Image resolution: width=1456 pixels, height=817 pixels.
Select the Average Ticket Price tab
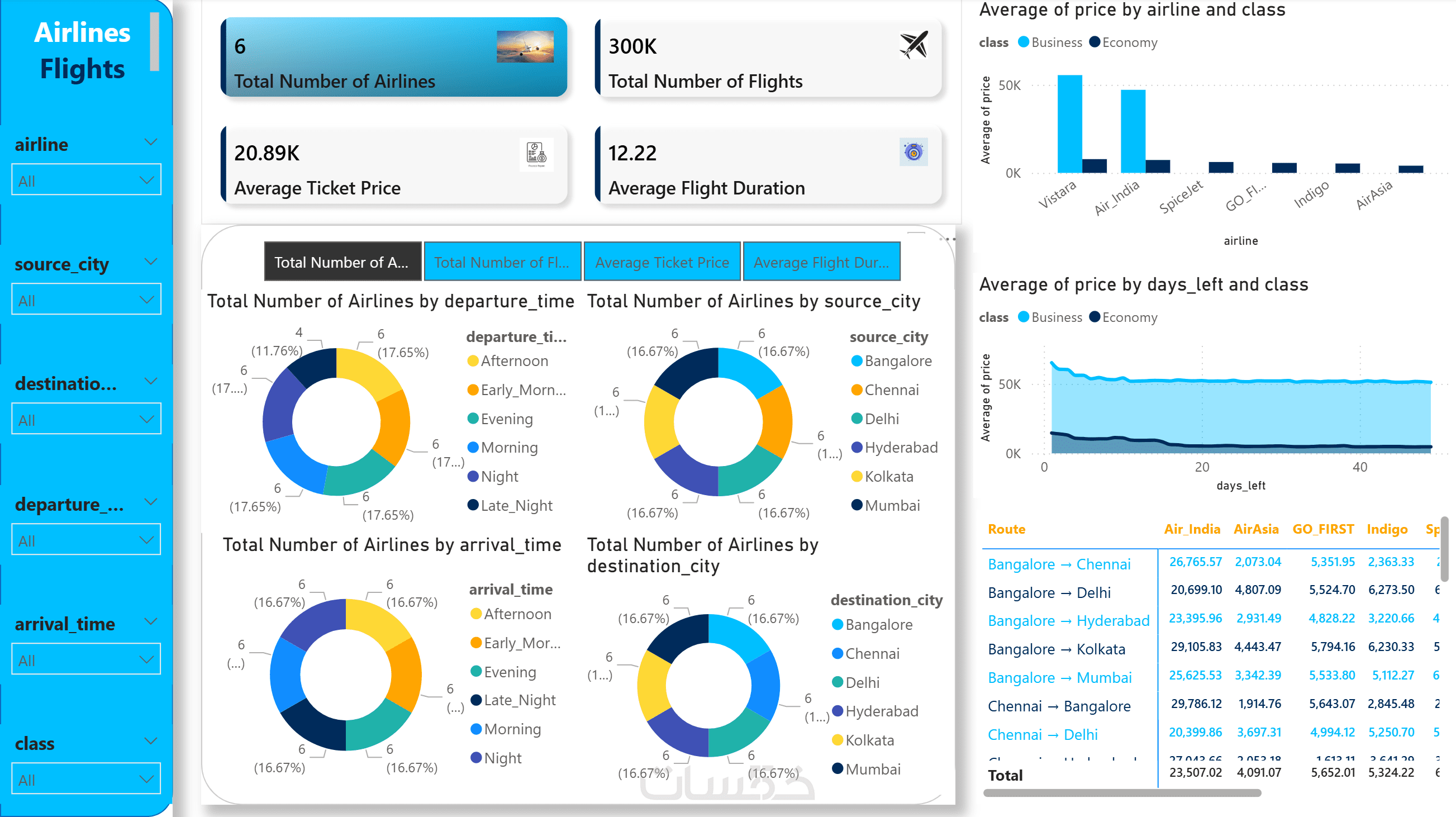click(x=662, y=262)
